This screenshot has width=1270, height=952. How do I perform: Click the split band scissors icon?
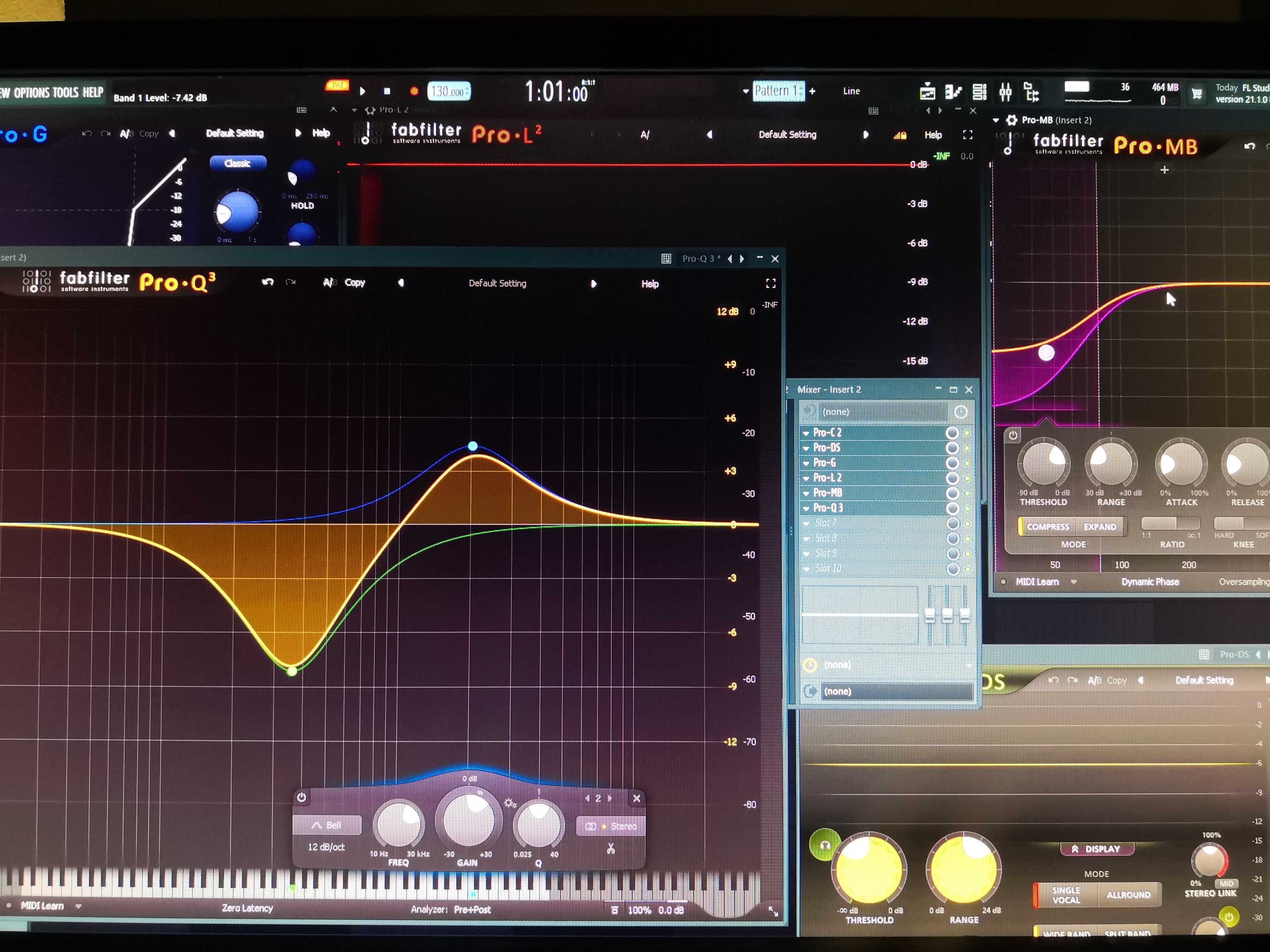(x=611, y=848)
